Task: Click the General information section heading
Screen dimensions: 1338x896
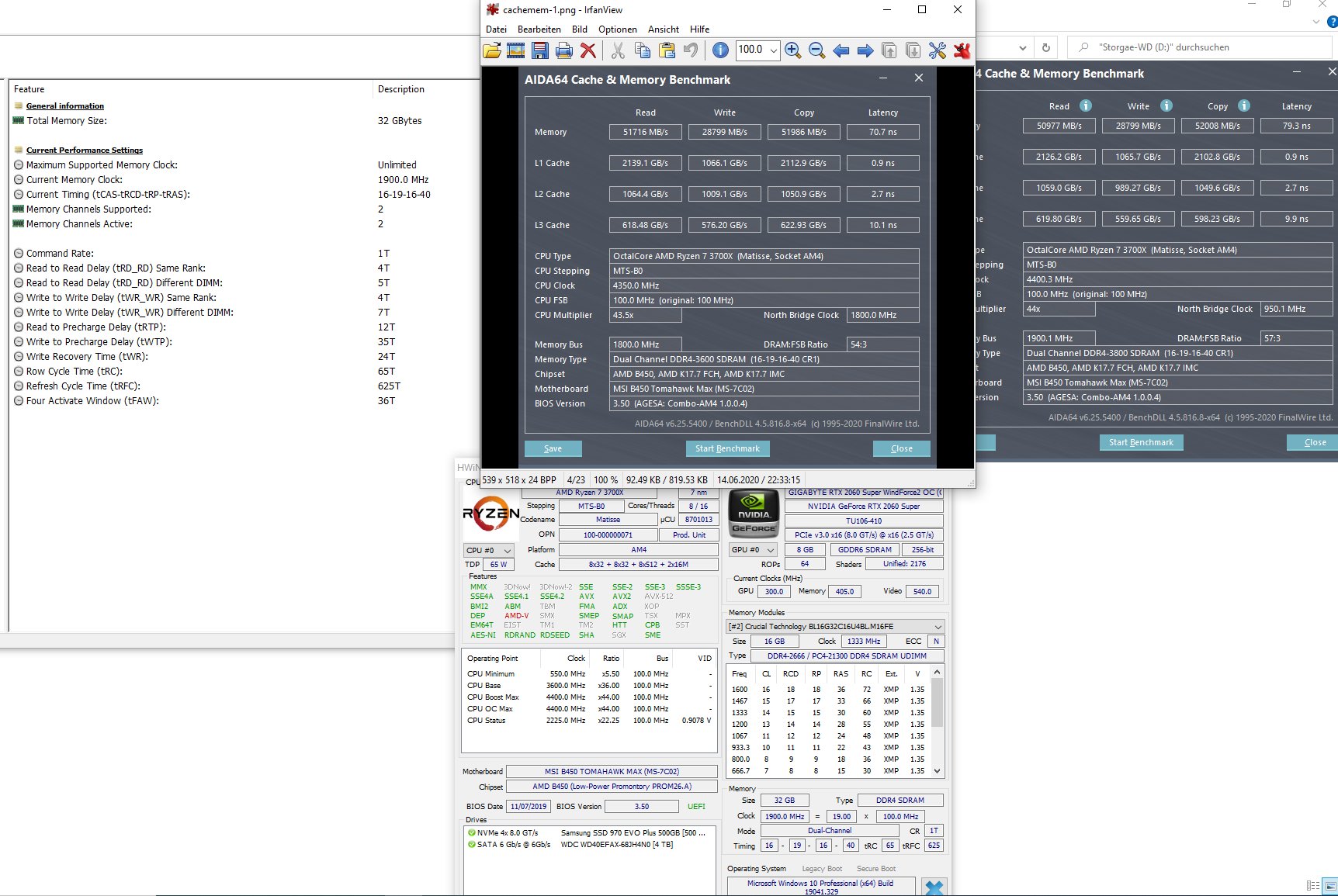Action: (x=65, y=106)
